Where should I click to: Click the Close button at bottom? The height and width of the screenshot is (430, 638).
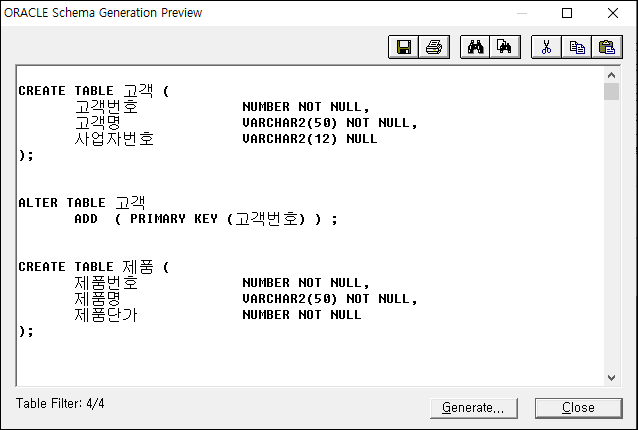coord(578,408)
